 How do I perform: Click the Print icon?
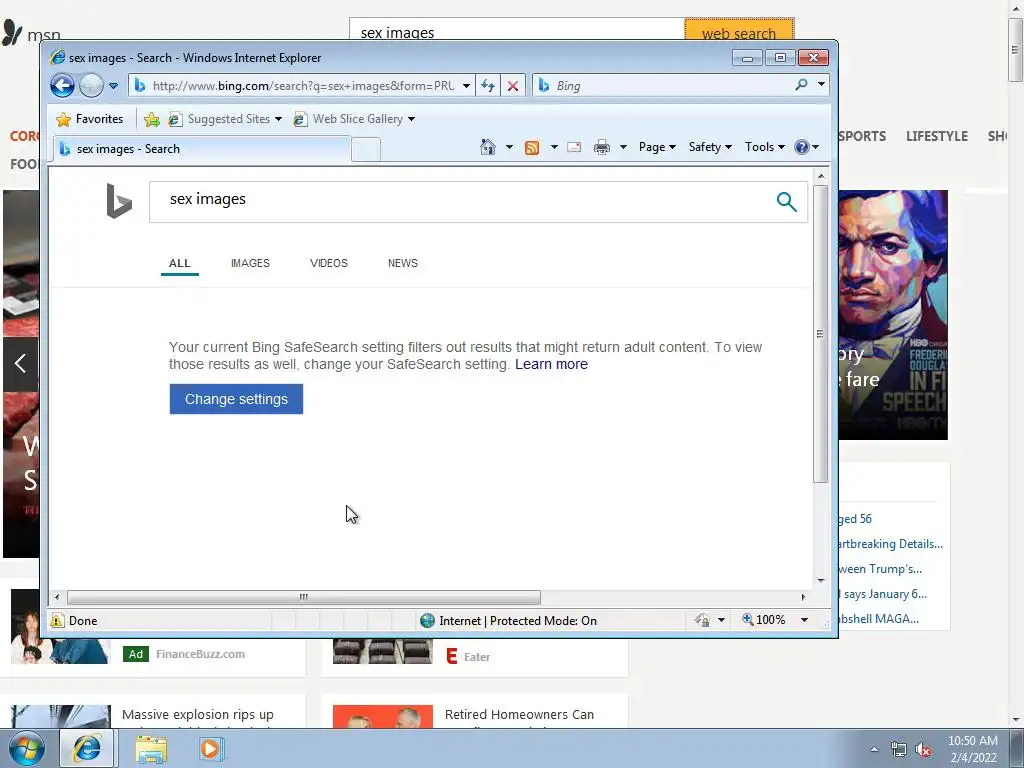pos(601,147)
